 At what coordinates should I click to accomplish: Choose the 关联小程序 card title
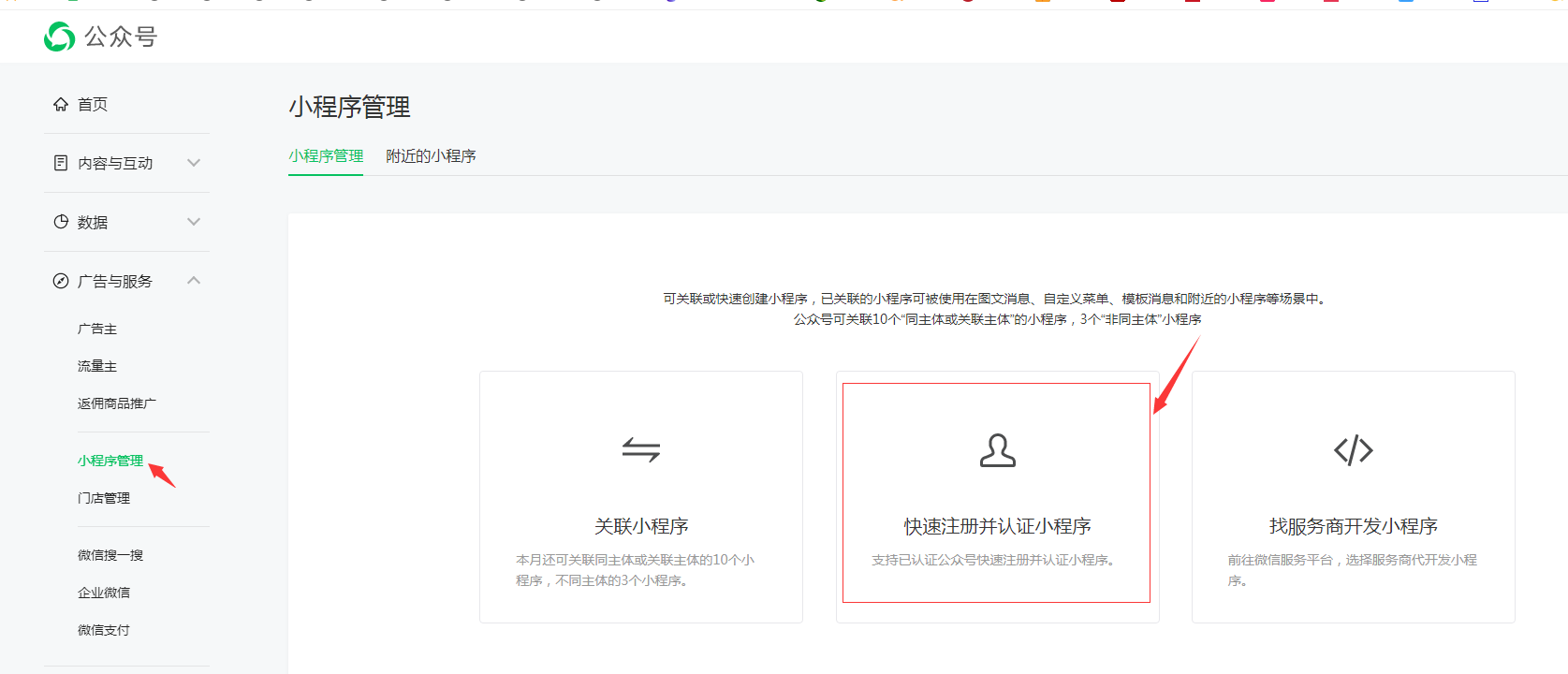(x=641, y=526)
